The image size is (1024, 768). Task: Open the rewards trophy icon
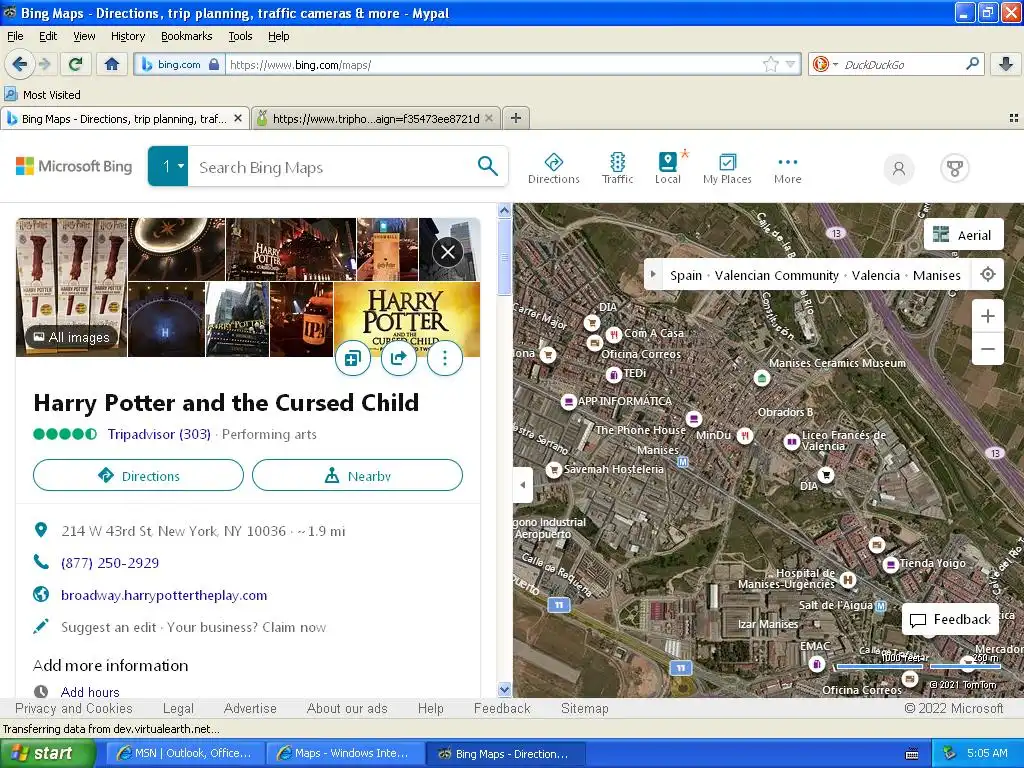click(955, 168)
